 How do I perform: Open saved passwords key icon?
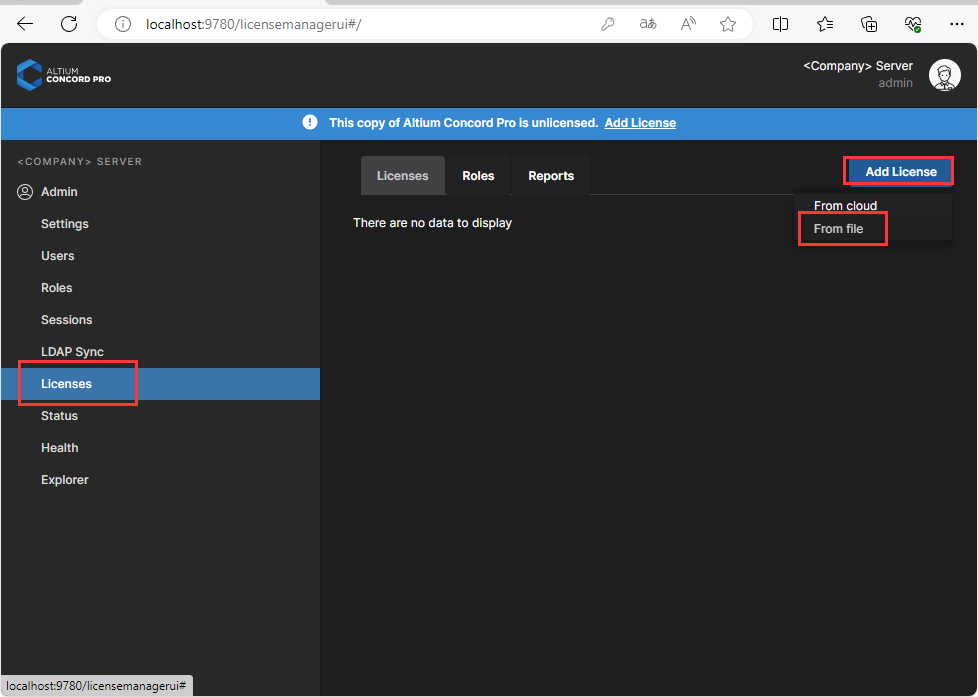[x=608, y=24]
